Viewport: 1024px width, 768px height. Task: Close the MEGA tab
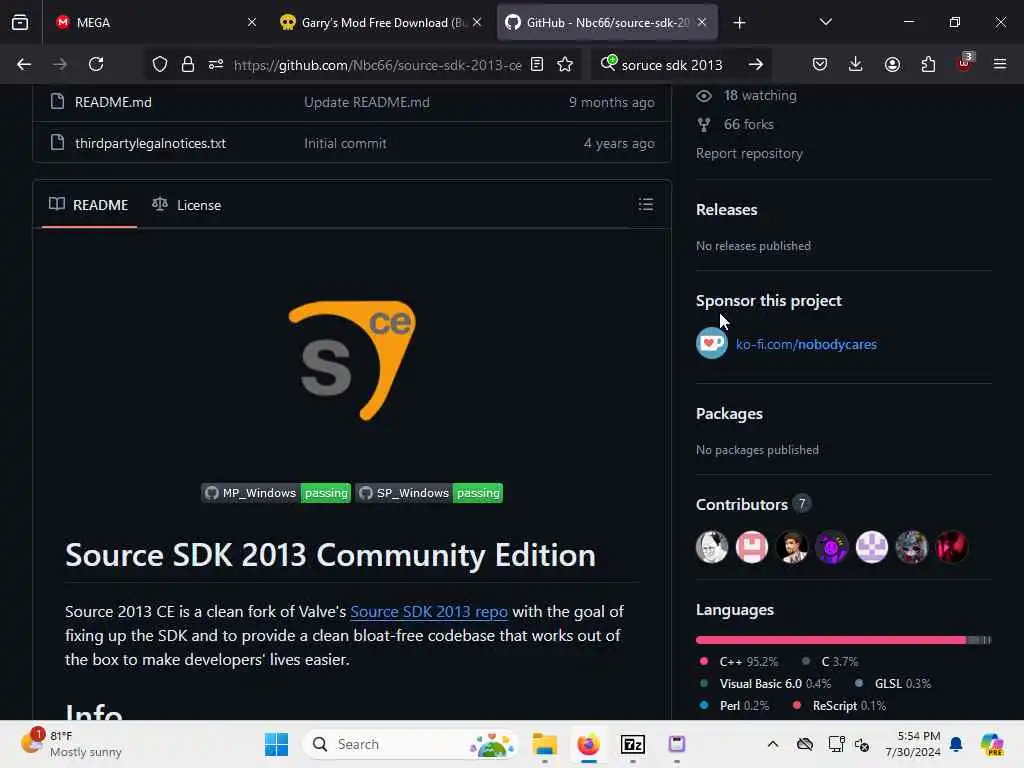point(251,22)
